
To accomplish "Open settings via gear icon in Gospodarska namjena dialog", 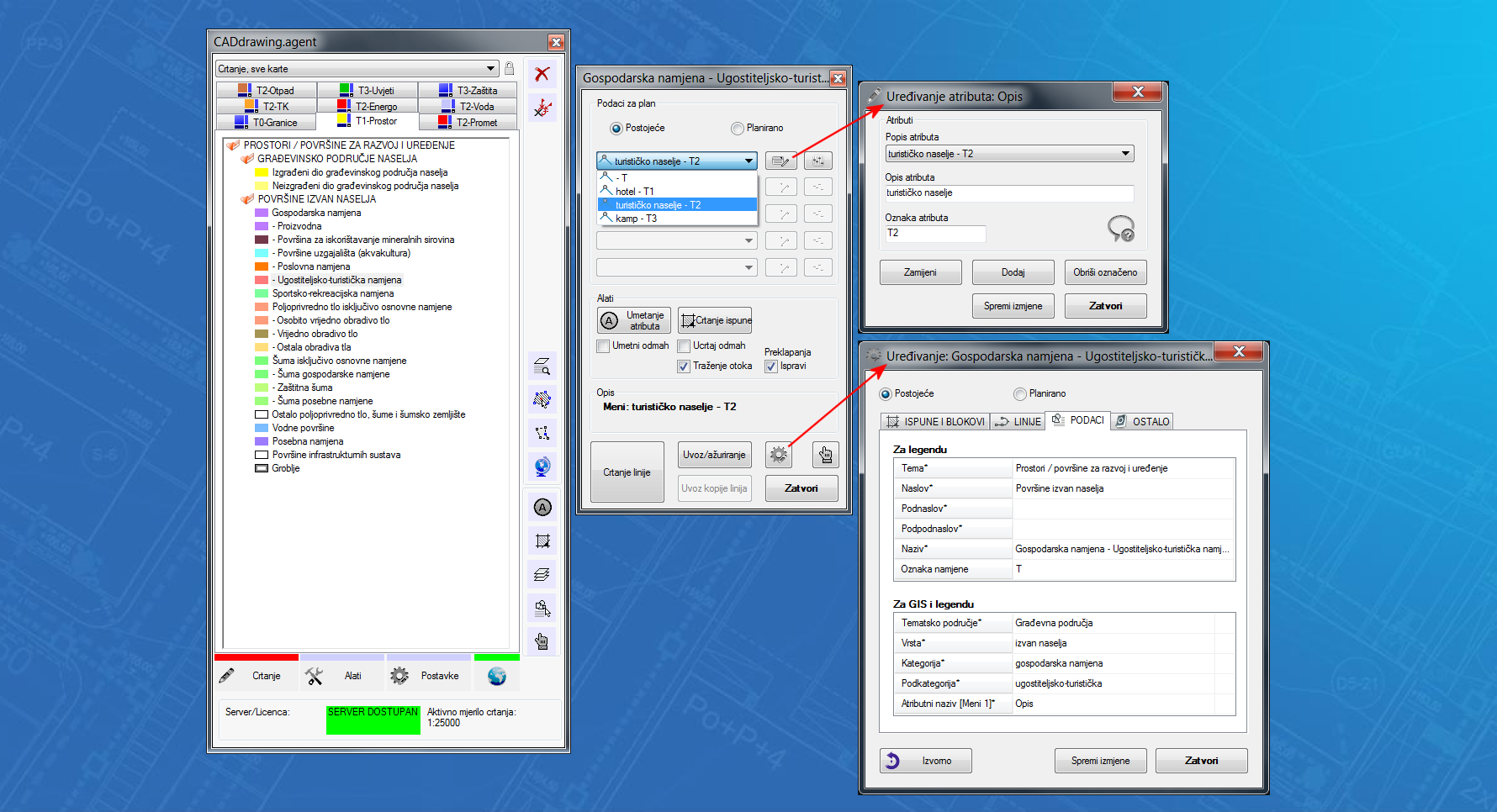I will 779,455.
